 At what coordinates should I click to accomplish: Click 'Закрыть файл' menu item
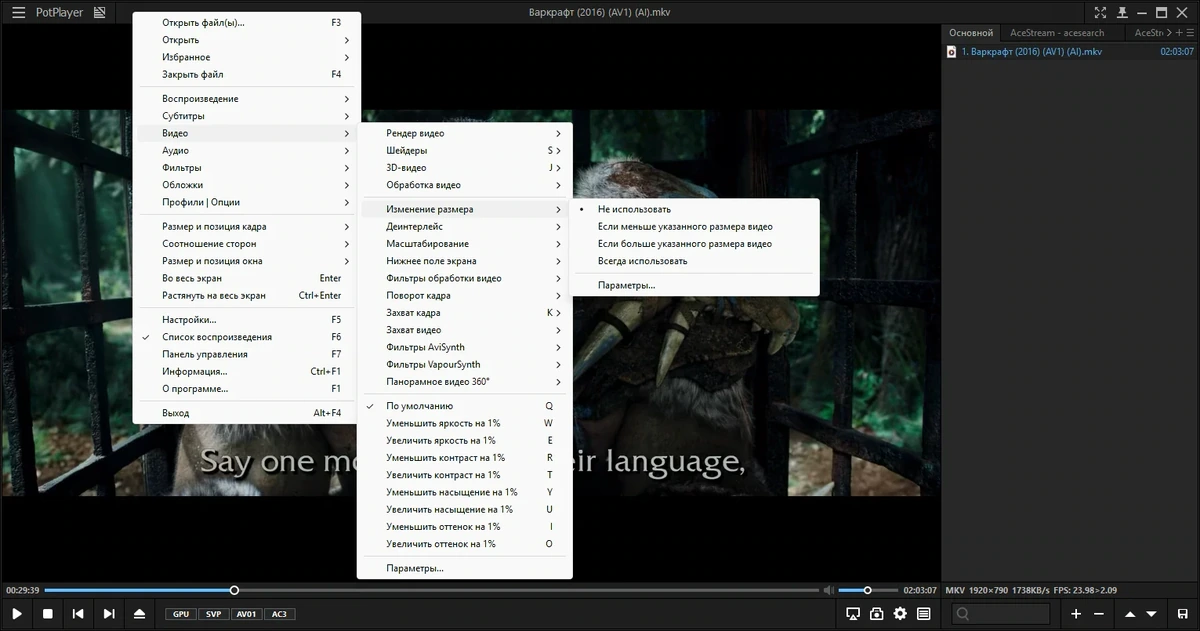(x=247, y=74)
